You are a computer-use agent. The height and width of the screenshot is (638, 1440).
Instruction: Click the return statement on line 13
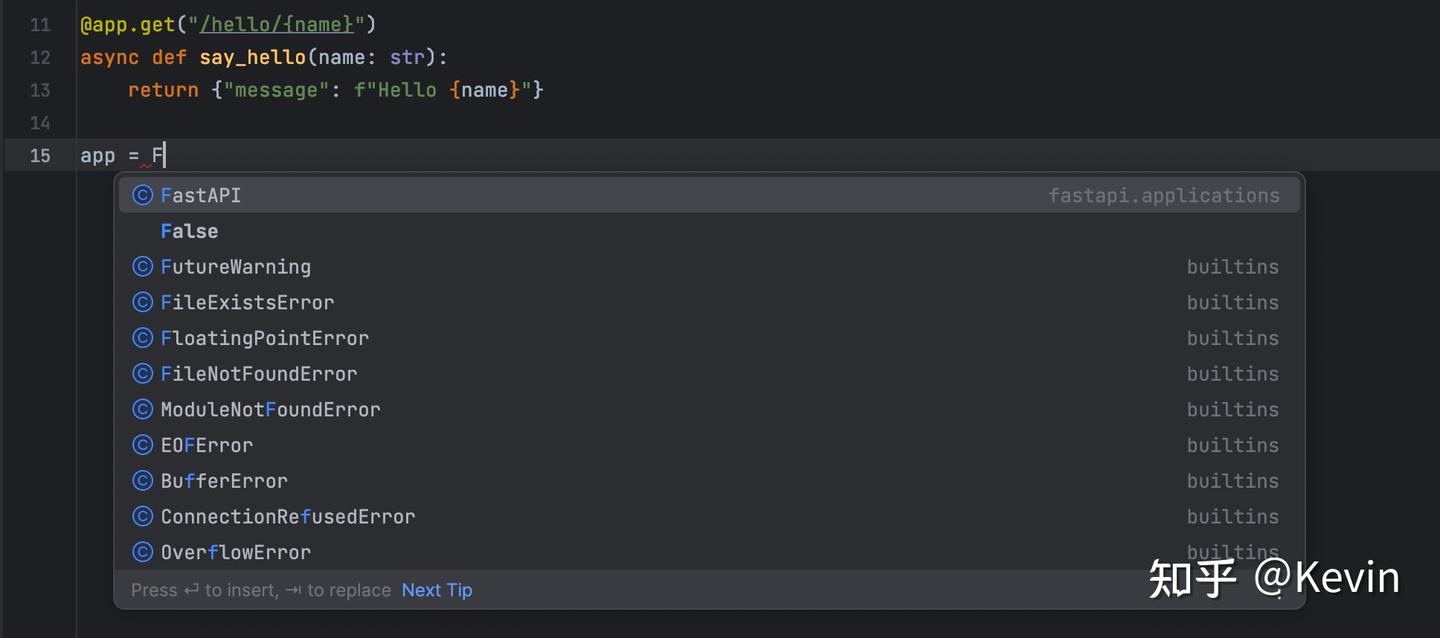click(x=163, y=90)
